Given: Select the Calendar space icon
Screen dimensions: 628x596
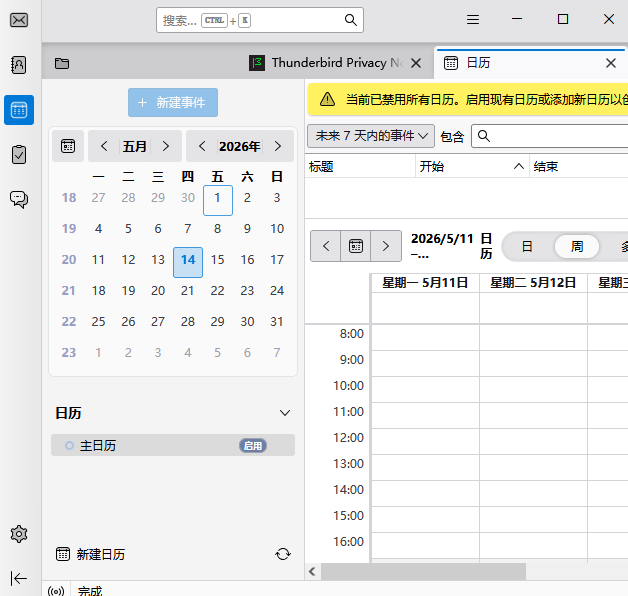Looking at the screenshot, I should [x=19, y=110].
